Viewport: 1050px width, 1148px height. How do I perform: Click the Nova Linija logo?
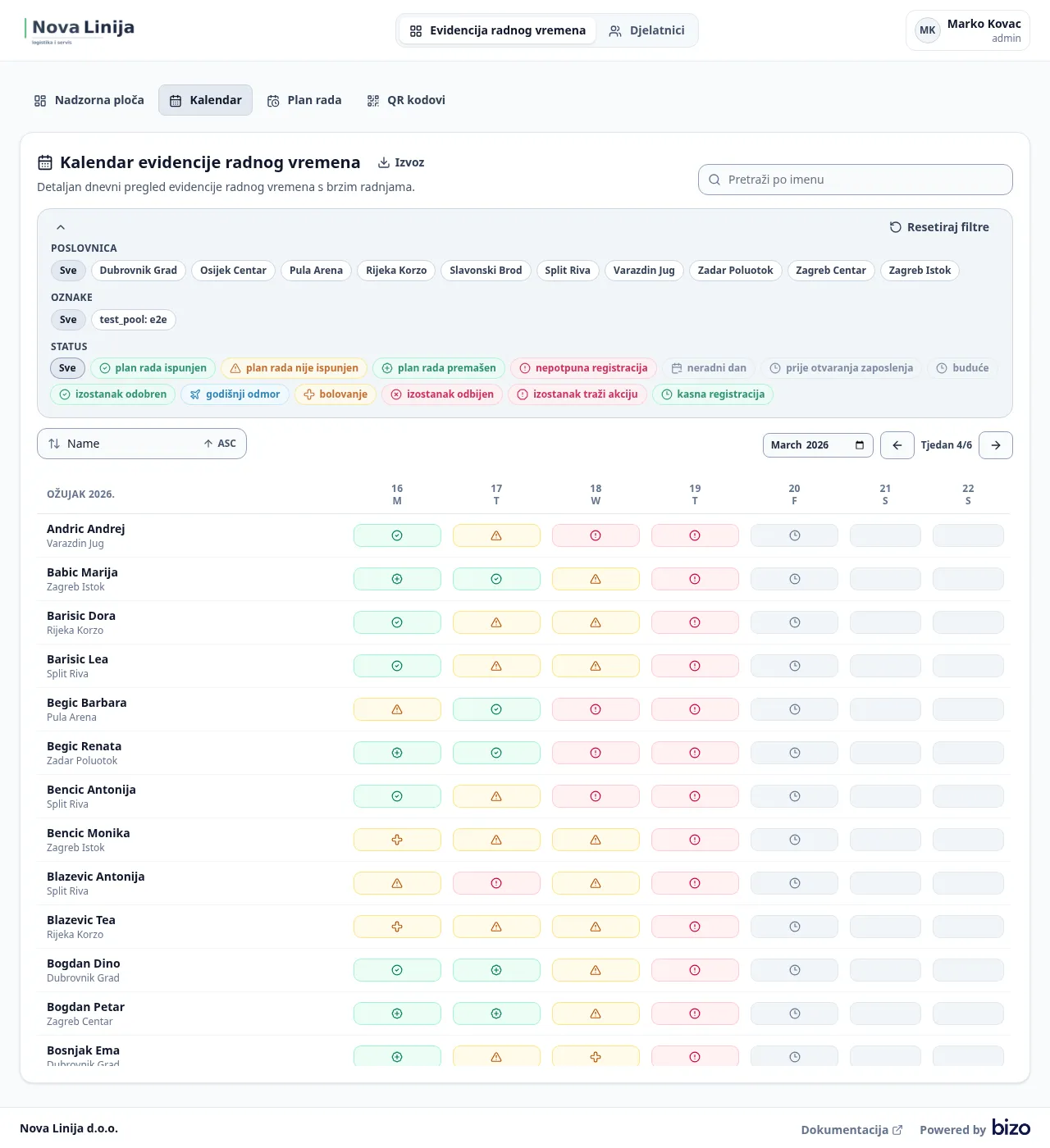[80, 30]
